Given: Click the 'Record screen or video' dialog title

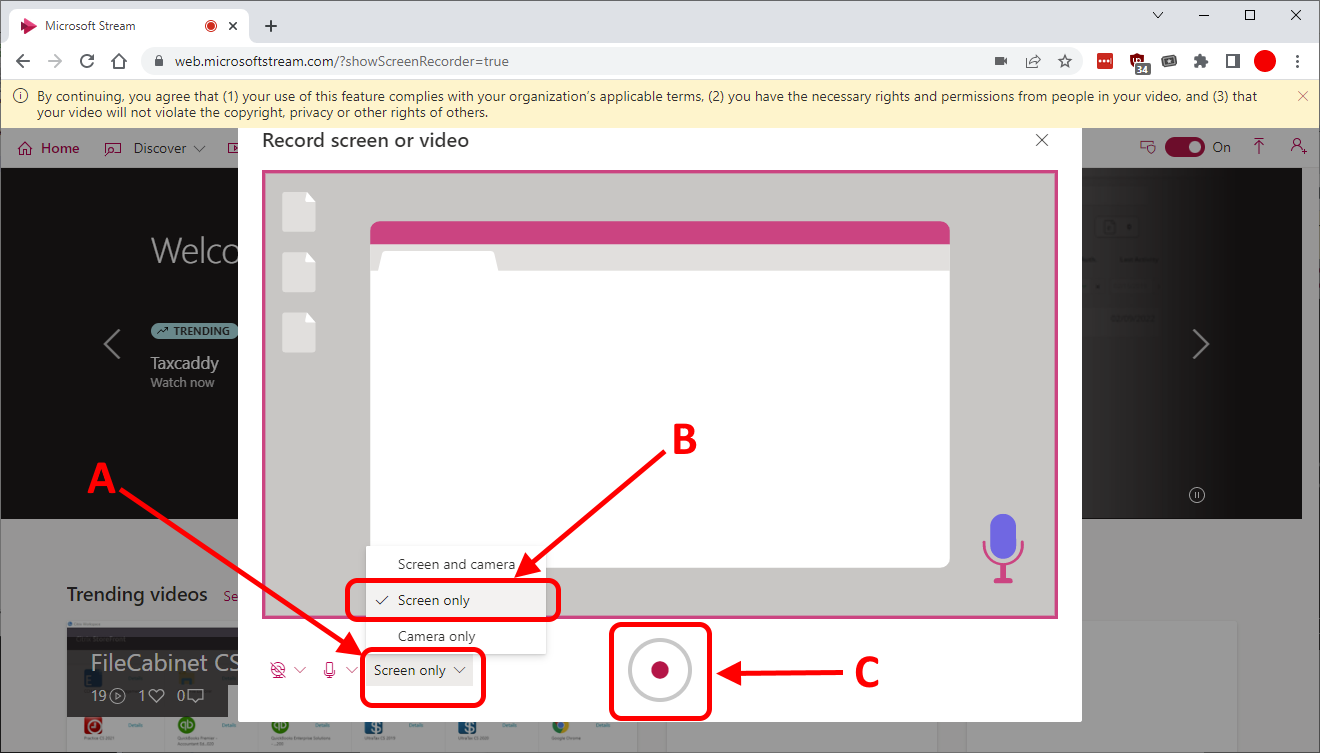Looking at the screenshot, I should 365,141.
